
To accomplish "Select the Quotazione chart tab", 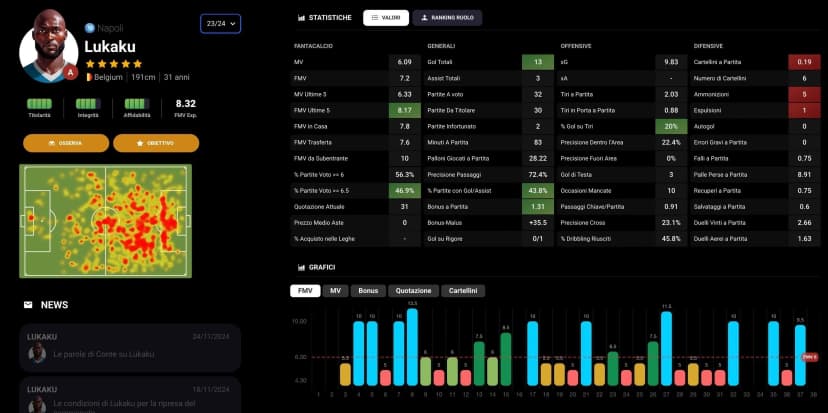I will 412,291.
